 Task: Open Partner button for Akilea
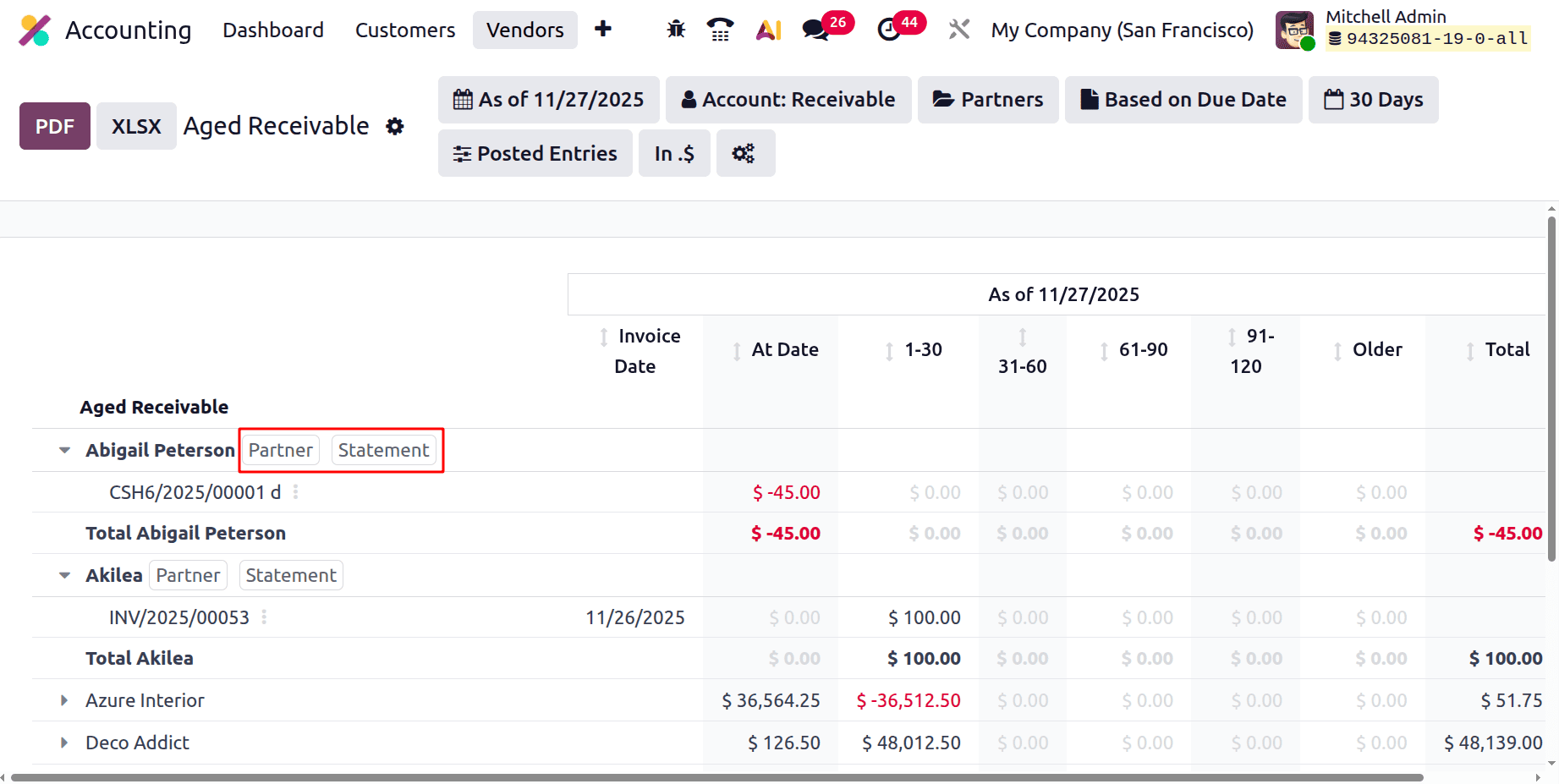[x=188, y=575]
